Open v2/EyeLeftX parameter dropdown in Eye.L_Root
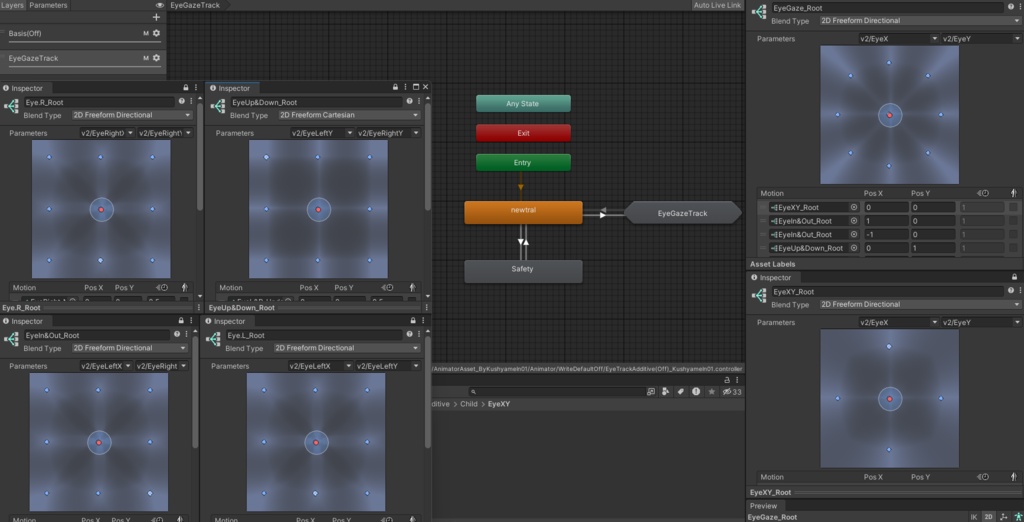The image size is (1024, 522). click(x=320, y=367)
